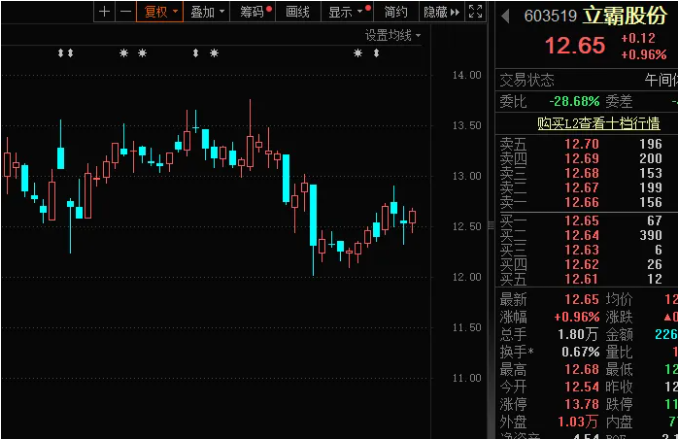Click 外盘 value 1.03万
The height and width of the screenshot is (439, 679).
coord(578,422)
